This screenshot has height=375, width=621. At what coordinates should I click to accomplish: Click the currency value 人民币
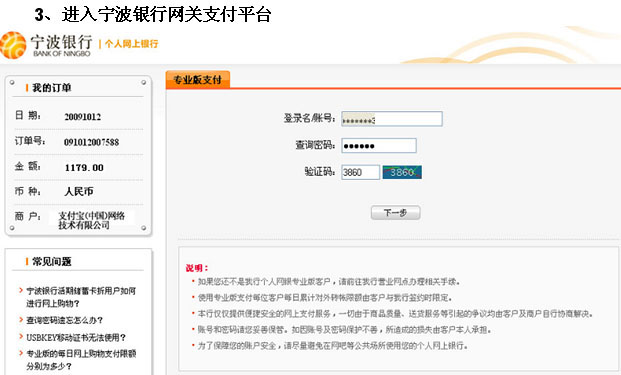click(79, 192)
